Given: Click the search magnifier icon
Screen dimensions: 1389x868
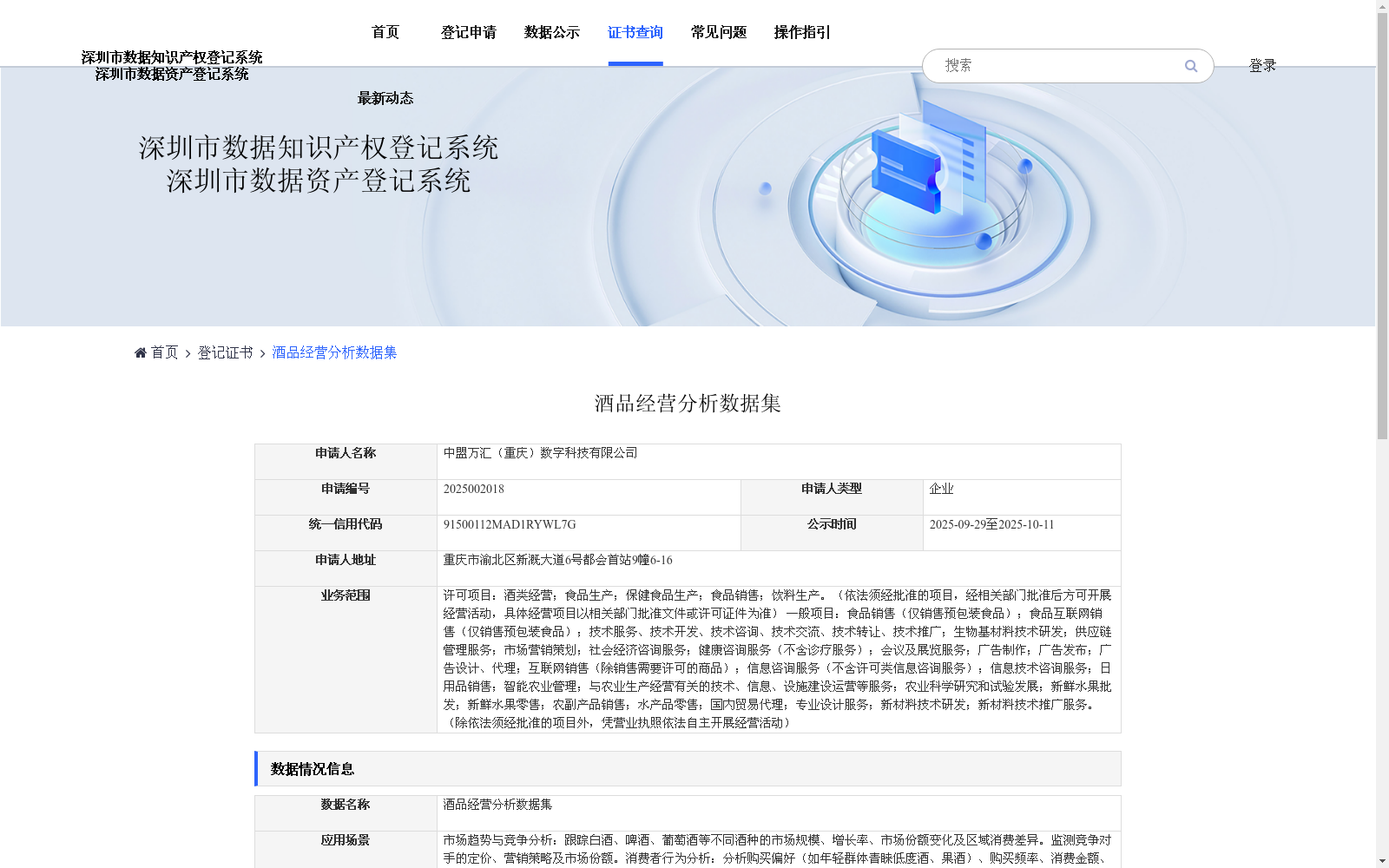Looking at the screenshot, I should pos(1190,66).
